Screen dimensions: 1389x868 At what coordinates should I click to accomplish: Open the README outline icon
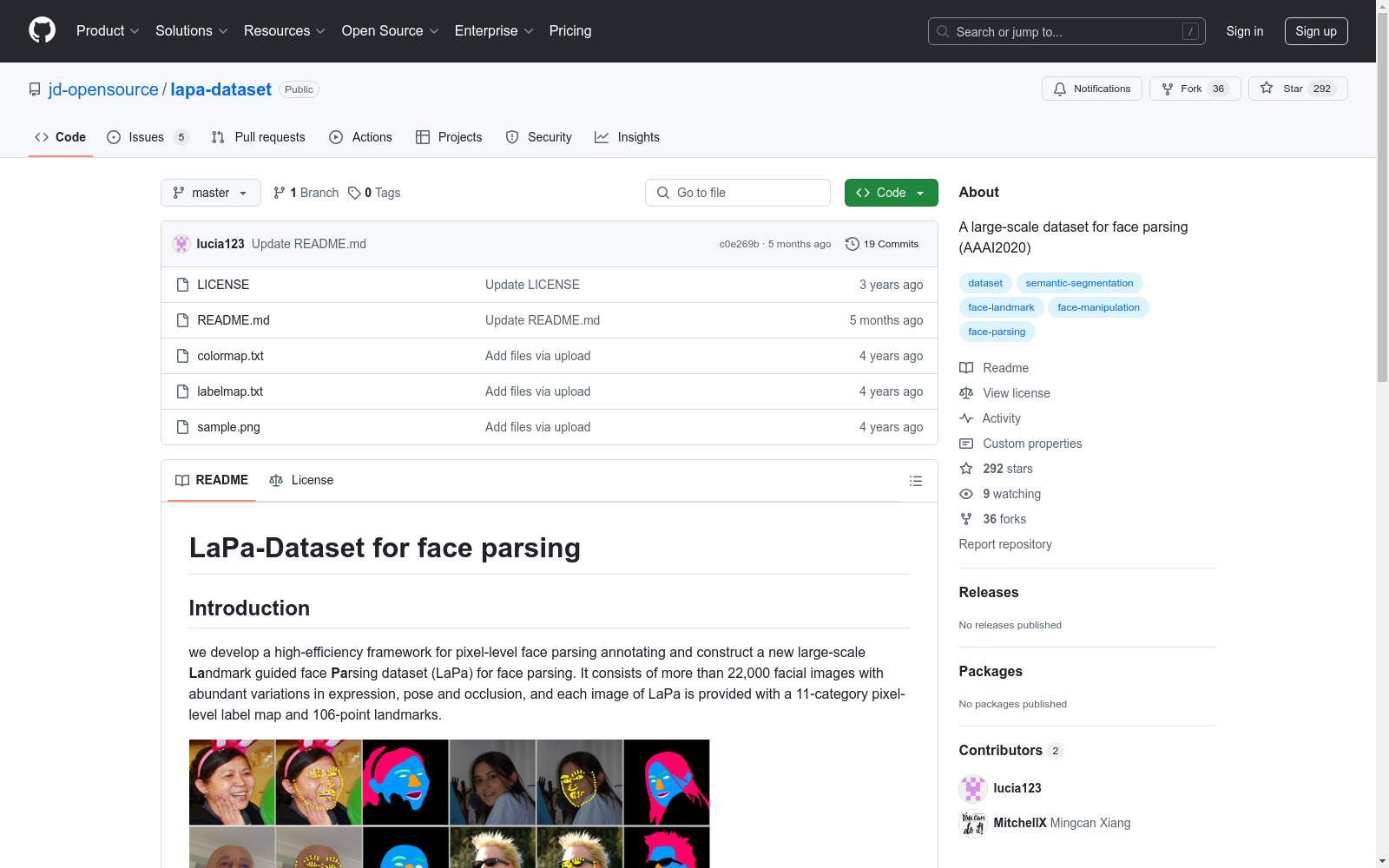(916, 481)
